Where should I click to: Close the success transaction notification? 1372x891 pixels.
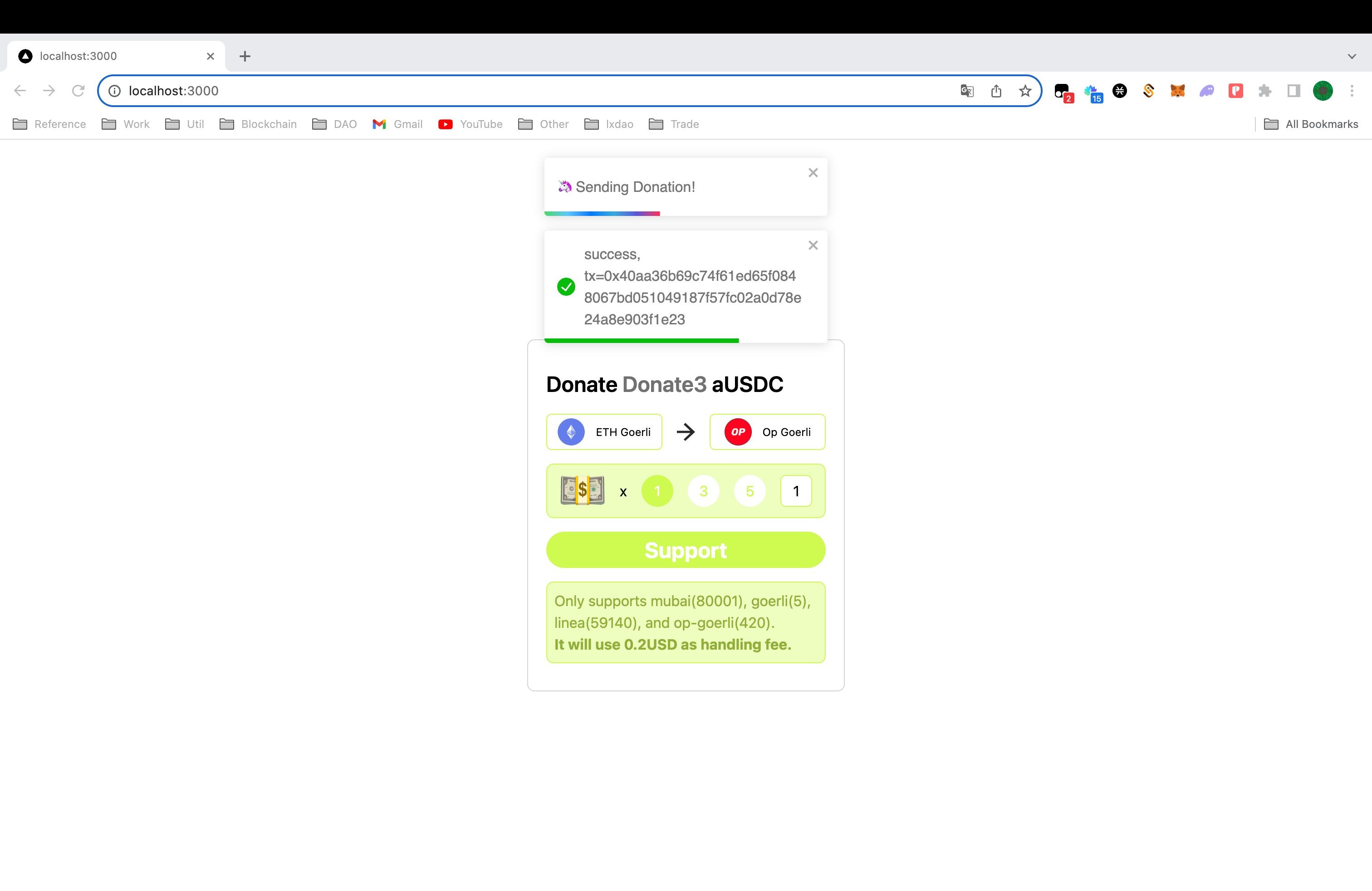[x=813, y=245]
